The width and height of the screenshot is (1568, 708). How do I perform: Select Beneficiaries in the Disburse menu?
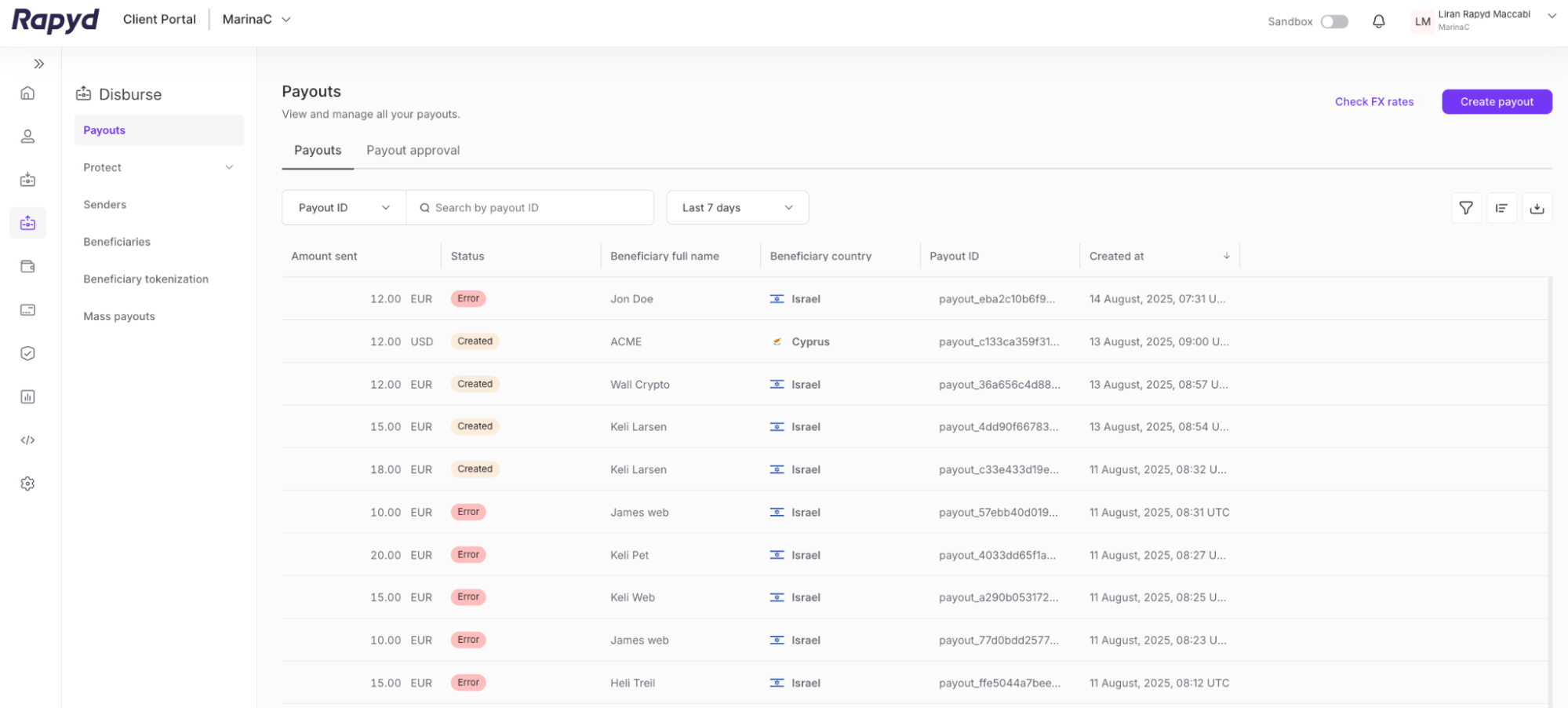[x=116, y=242]
